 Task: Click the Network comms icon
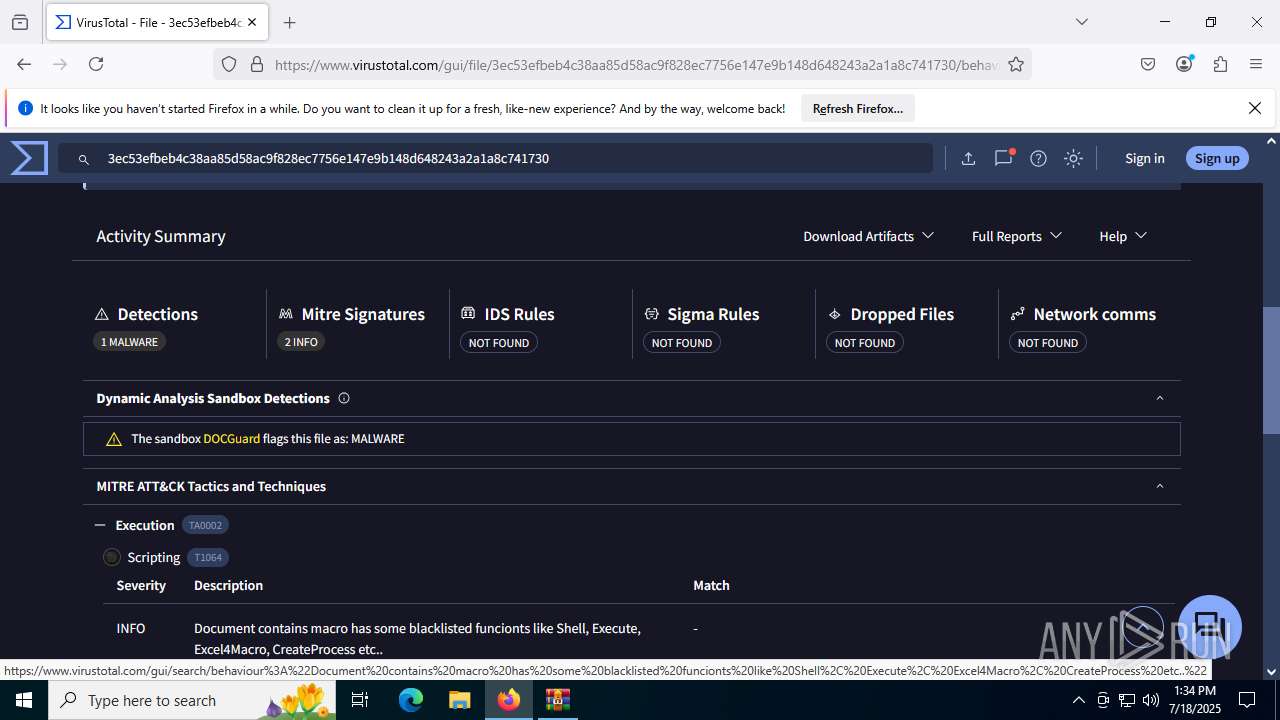[1017, 314]
